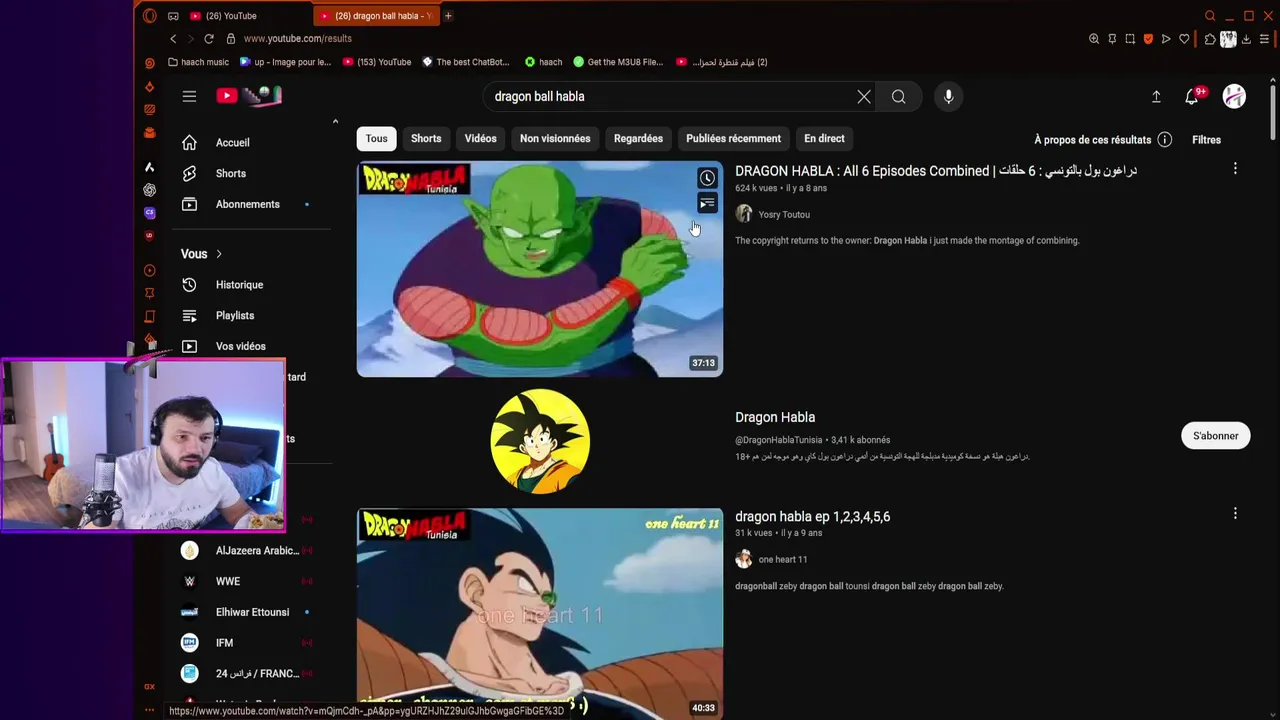The image size is (1280, 720).
Task: Select the Shorts filter chip
Action: coord(426,139)
